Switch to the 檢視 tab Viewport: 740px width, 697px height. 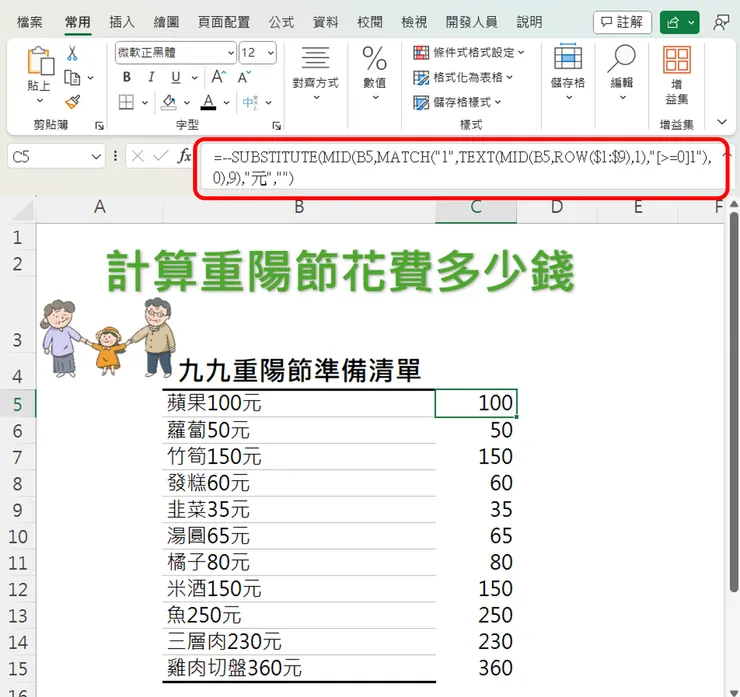414,22
